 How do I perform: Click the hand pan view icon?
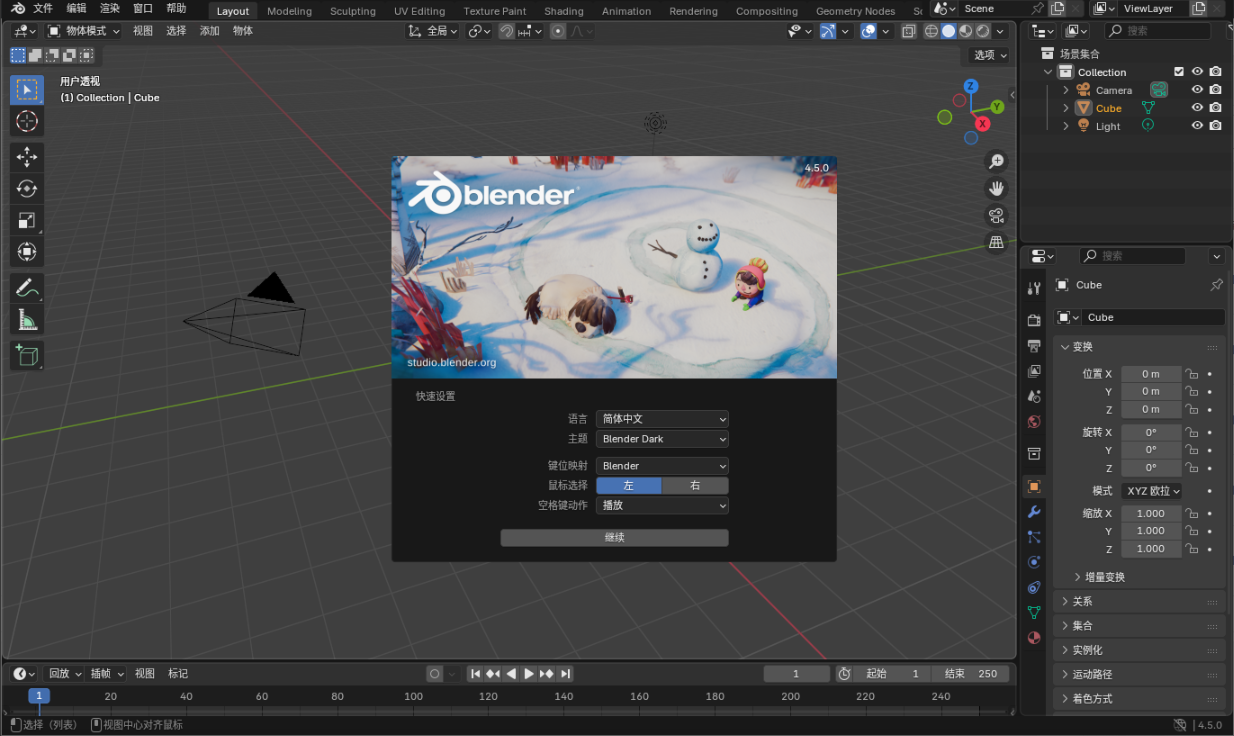point(996,188)
